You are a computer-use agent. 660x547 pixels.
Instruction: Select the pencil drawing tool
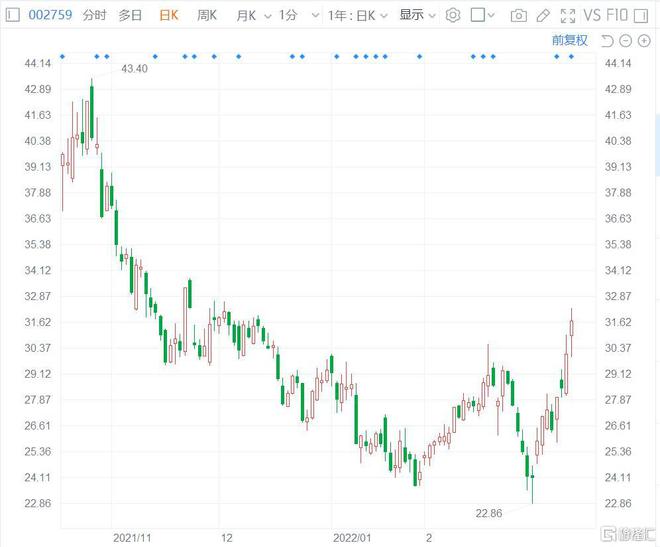[x=542, y=15]
